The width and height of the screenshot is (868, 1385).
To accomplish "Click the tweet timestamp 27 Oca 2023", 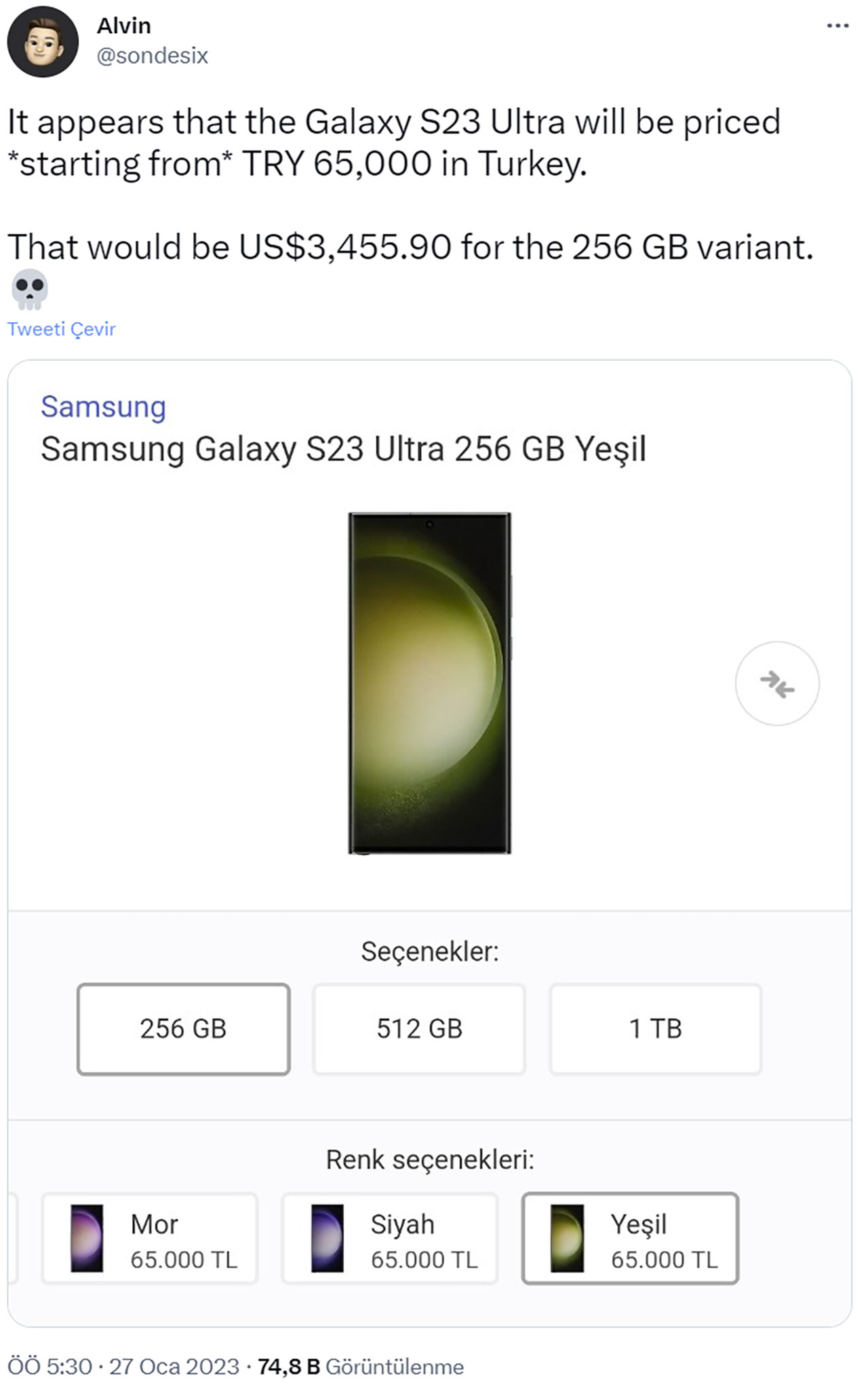I will click(123, 1367).
